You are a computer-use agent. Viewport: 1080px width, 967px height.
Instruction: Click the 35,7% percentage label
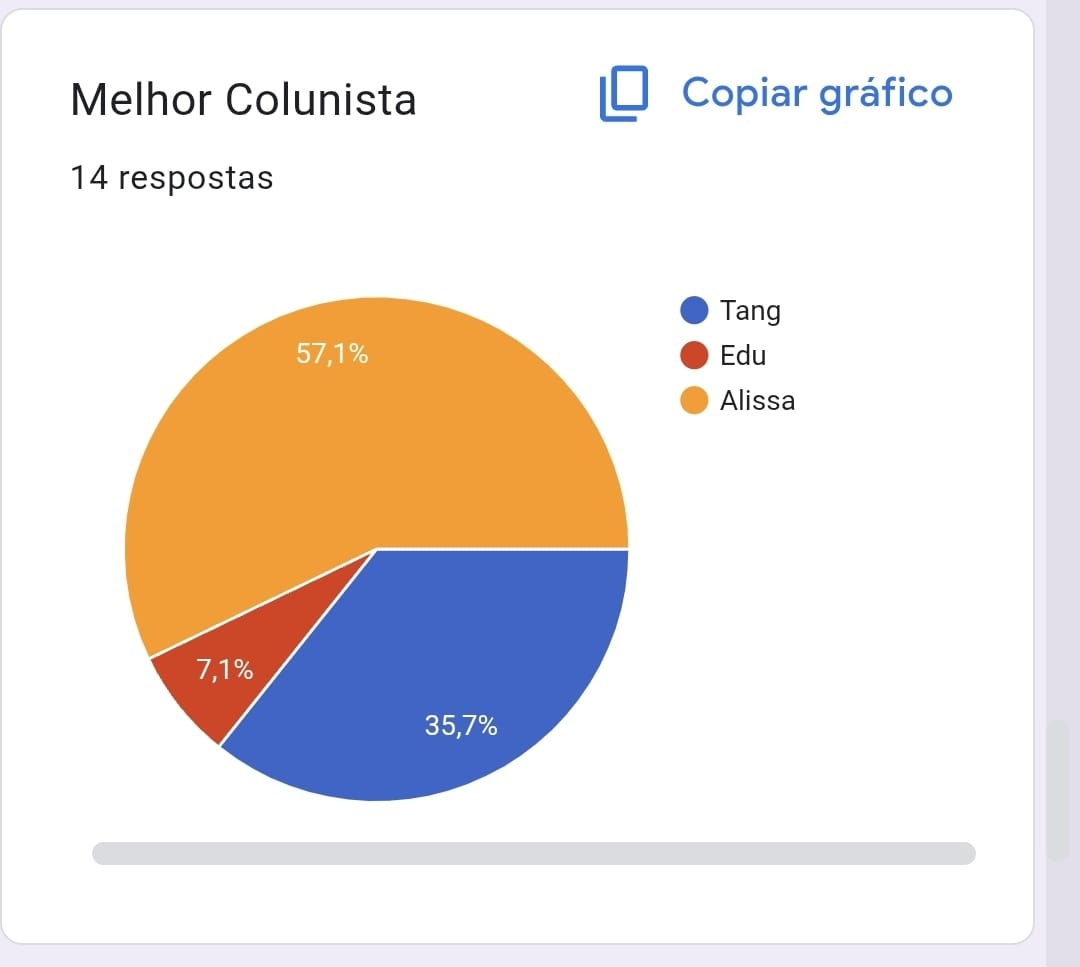[x=461, y=725]
